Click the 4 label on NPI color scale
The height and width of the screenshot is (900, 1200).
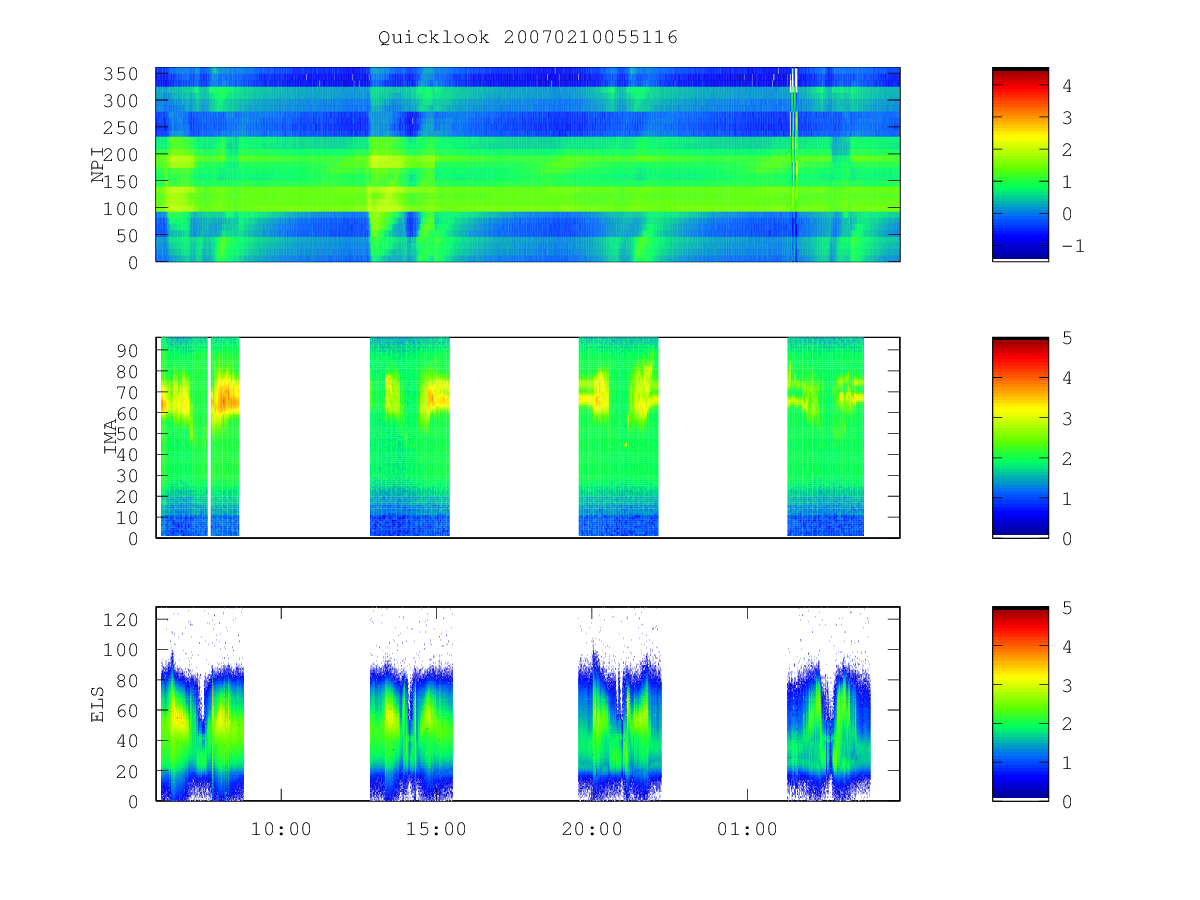[x=1067, y=86]
